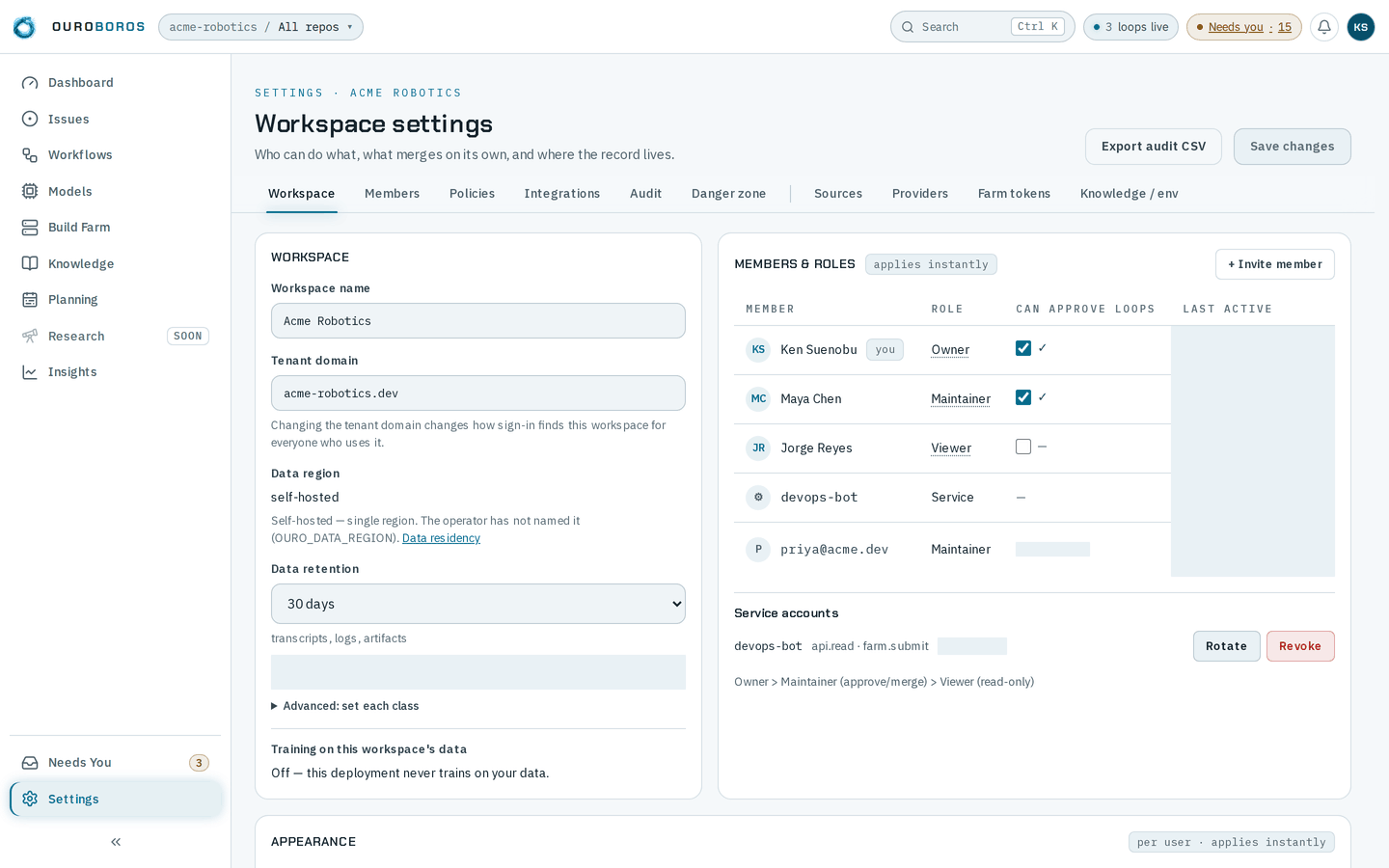1389x868 pixels.
Task: Open acme-robotics All repos selector
Action: pos(260,27)
